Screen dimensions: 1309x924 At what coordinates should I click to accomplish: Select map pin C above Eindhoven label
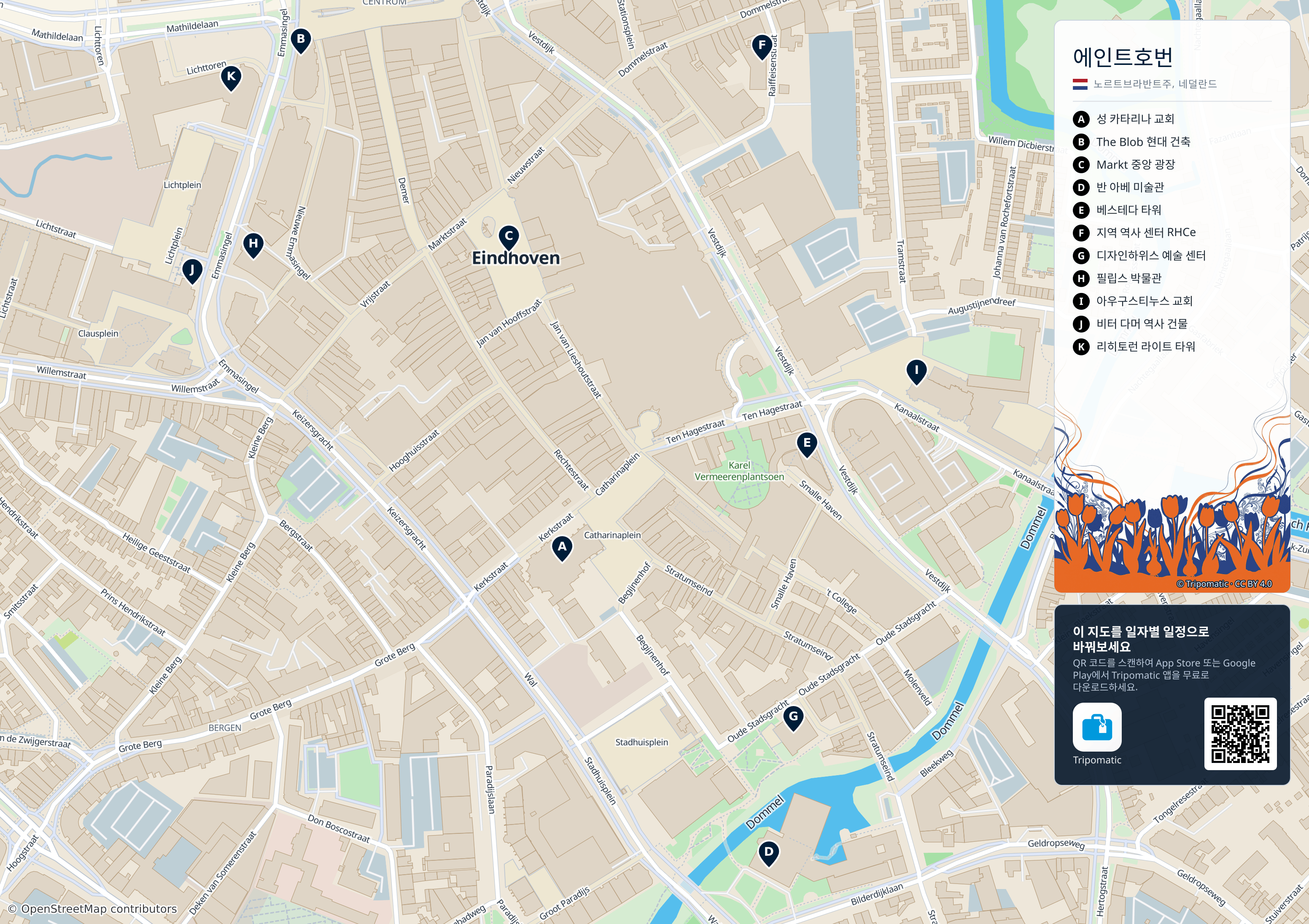click(x=509, y=238)
